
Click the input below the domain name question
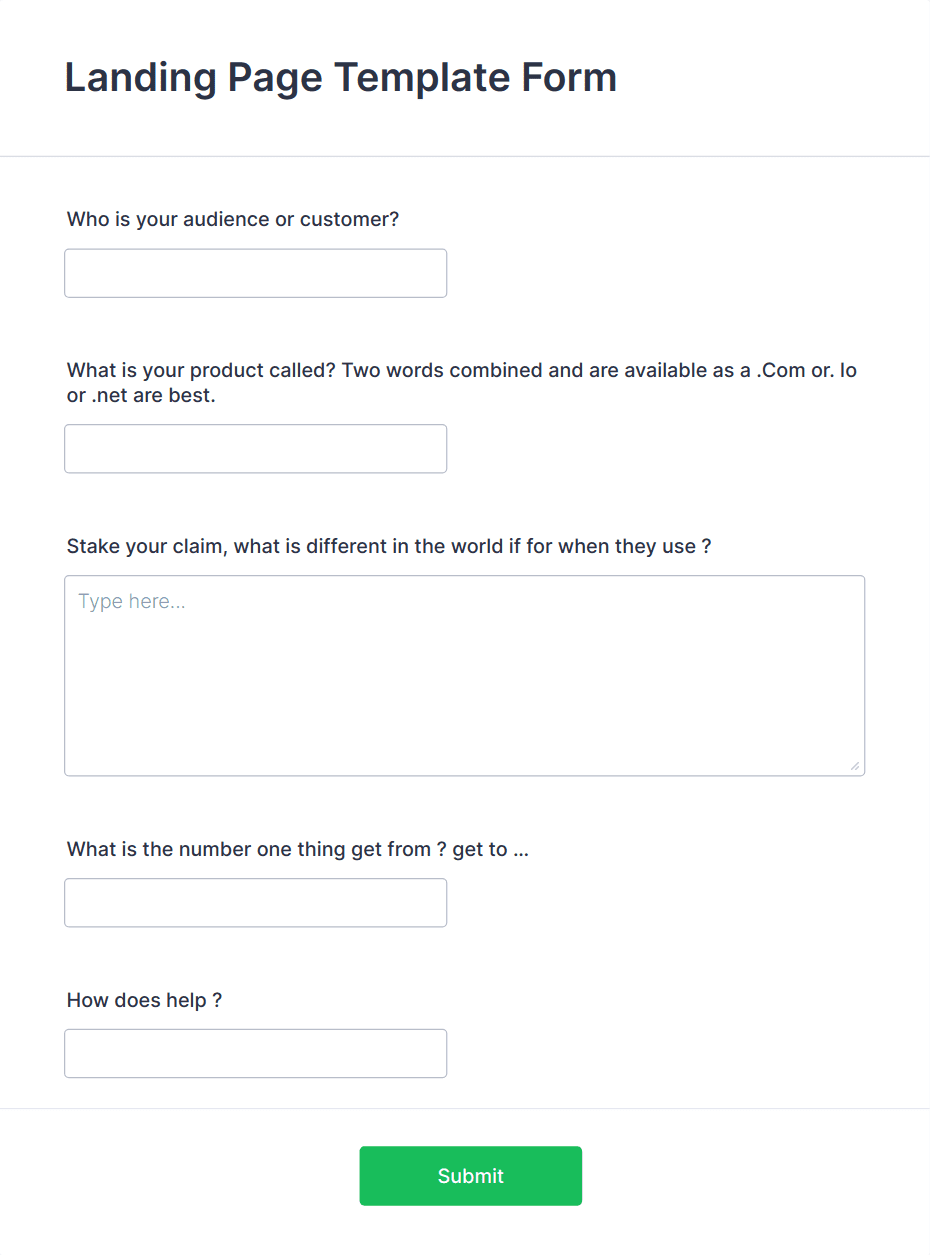[255, 448]
